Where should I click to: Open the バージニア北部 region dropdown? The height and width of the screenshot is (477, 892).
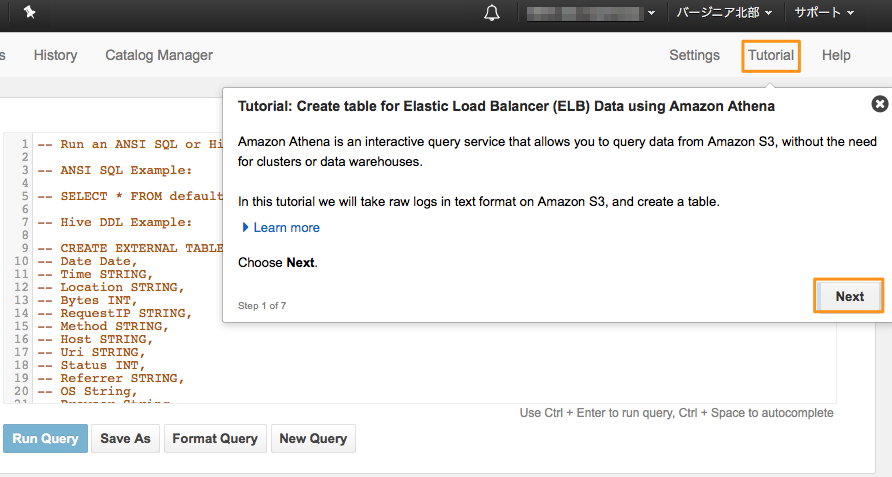coord(724,13)
